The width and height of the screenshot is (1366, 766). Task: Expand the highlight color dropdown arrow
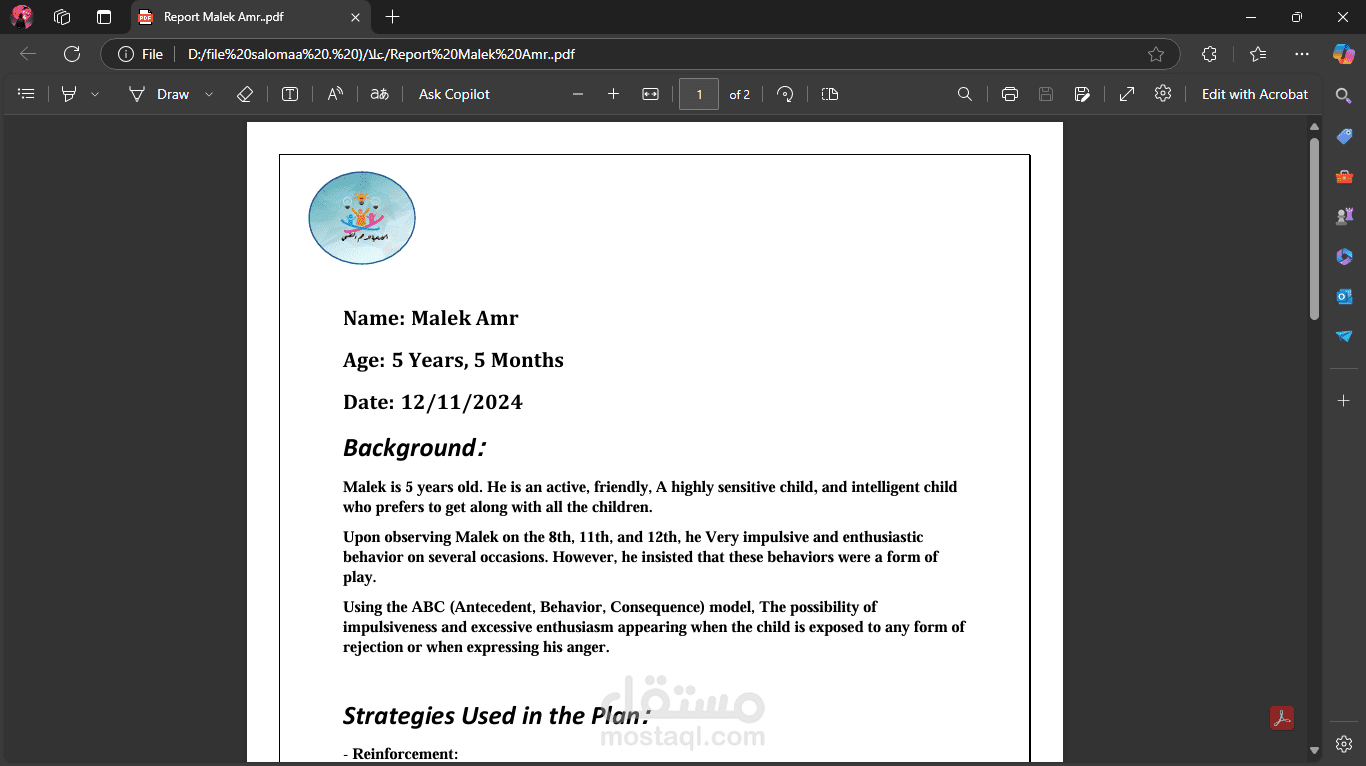pos(95,94)
